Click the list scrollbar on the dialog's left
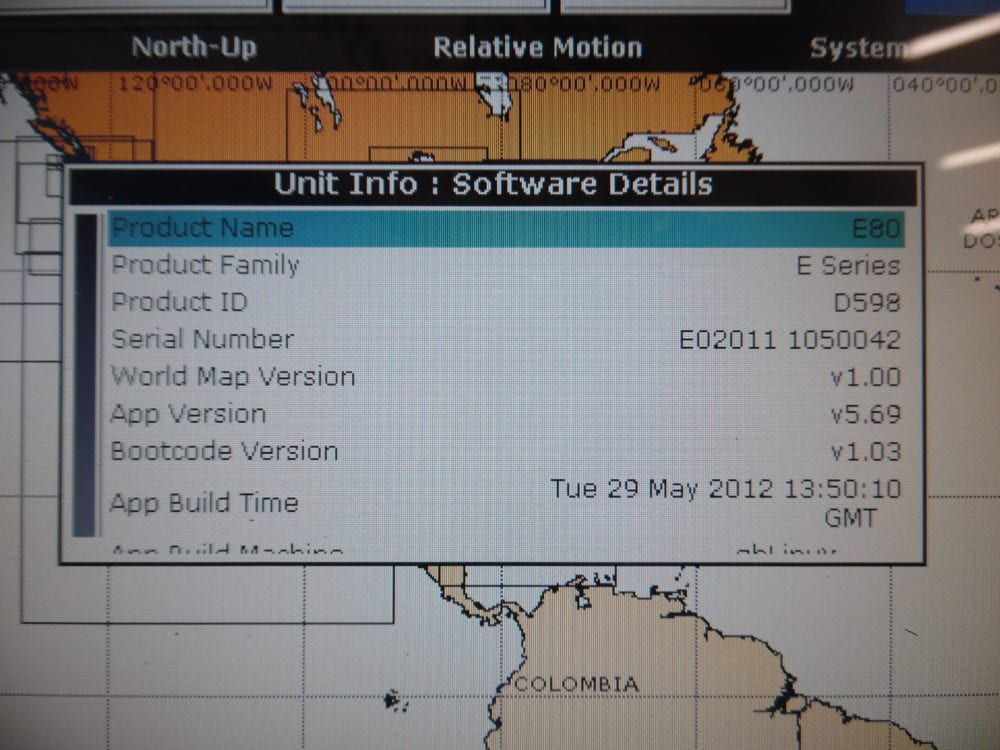This screenshot has height=750, width=1000. click(x=85, y=375)
